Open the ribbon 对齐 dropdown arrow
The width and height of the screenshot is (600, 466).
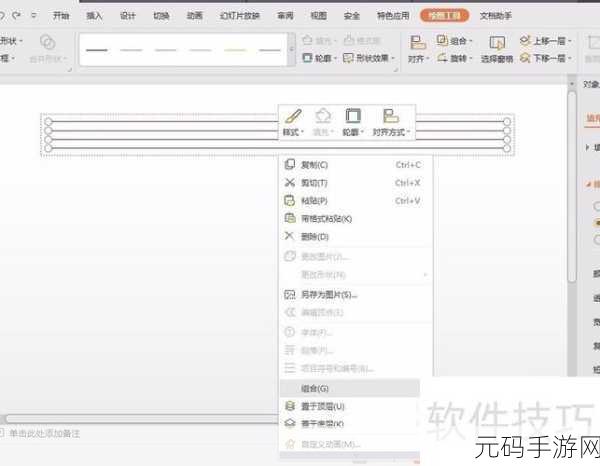point(428,59)
